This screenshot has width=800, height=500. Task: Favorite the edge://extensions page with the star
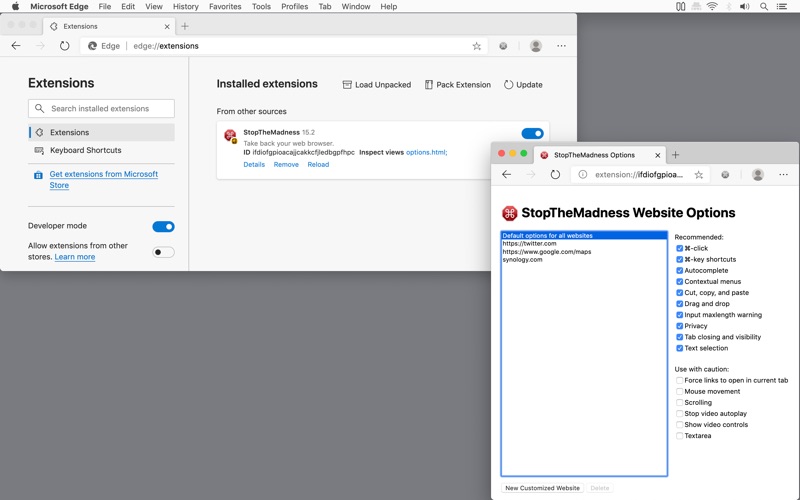click(x=477, y=46)
